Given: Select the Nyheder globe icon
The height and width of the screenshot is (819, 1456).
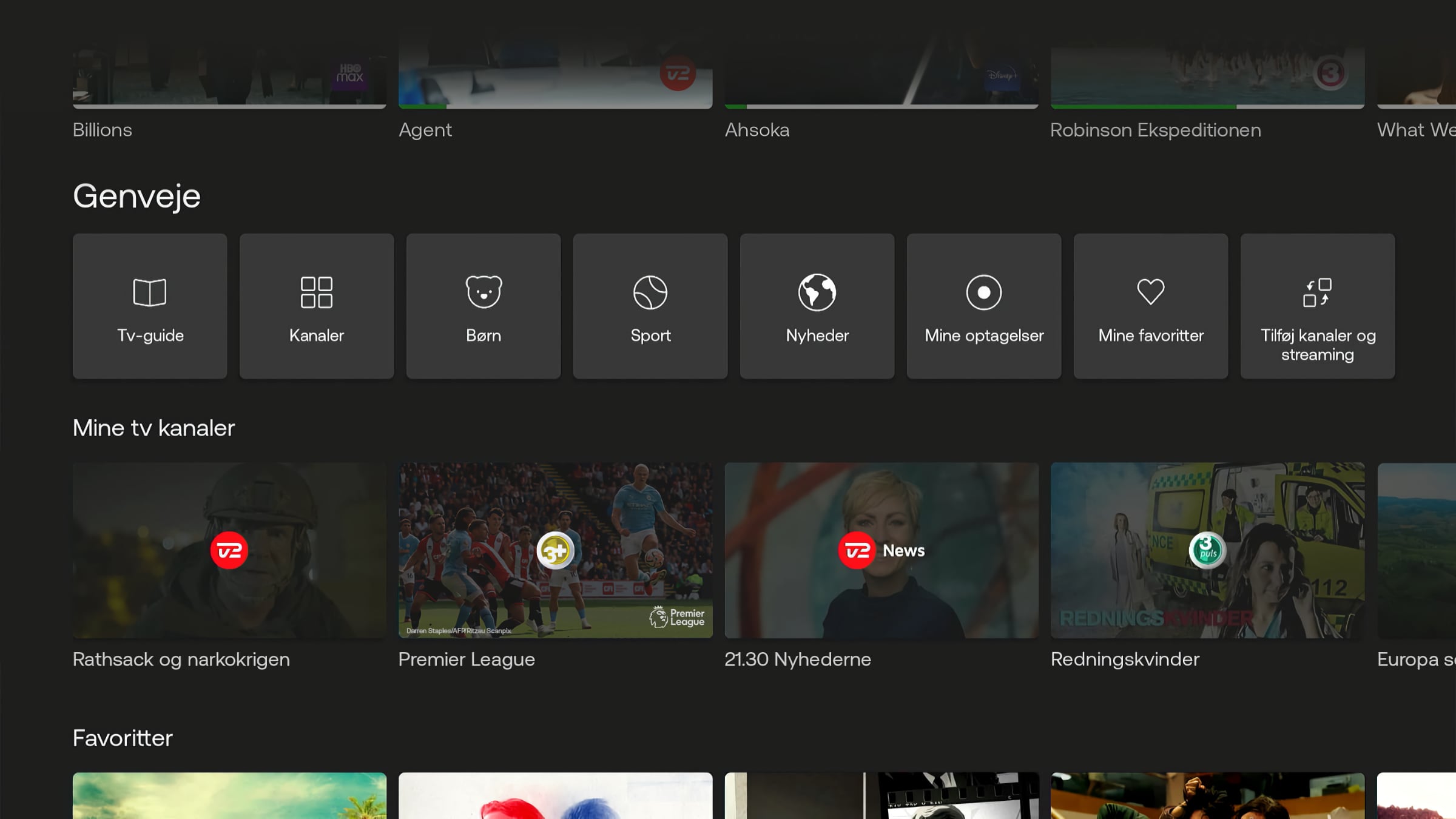Looking at the screenshot, I should 817,292.
